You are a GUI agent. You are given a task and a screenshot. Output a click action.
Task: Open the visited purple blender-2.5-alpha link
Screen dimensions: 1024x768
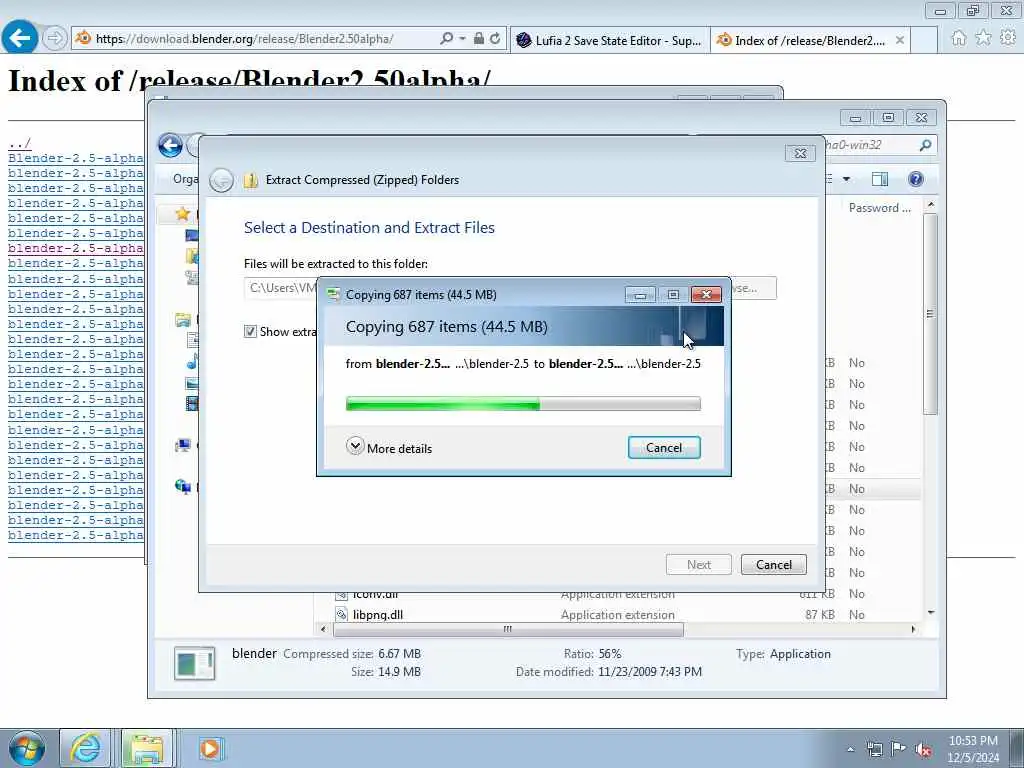(x=76, y=248)
